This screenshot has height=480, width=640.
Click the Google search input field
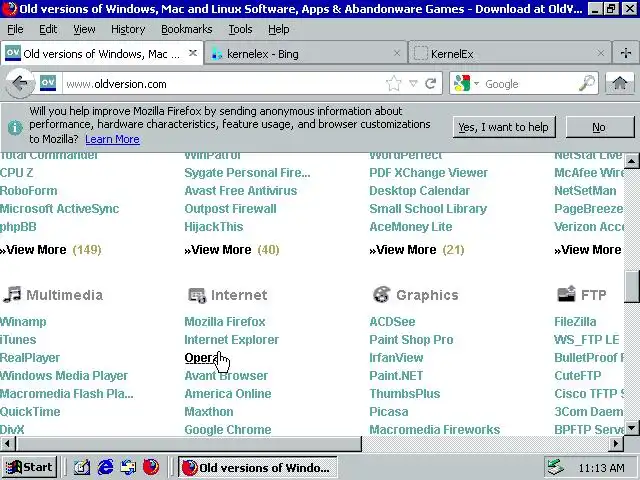click(x=529, y=84)
